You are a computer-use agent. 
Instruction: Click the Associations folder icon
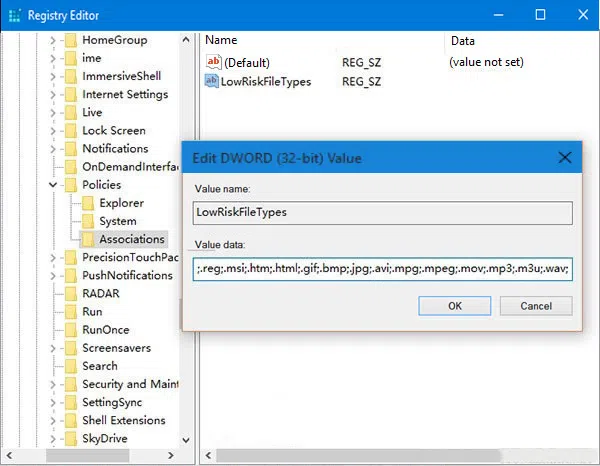[88, 240]
